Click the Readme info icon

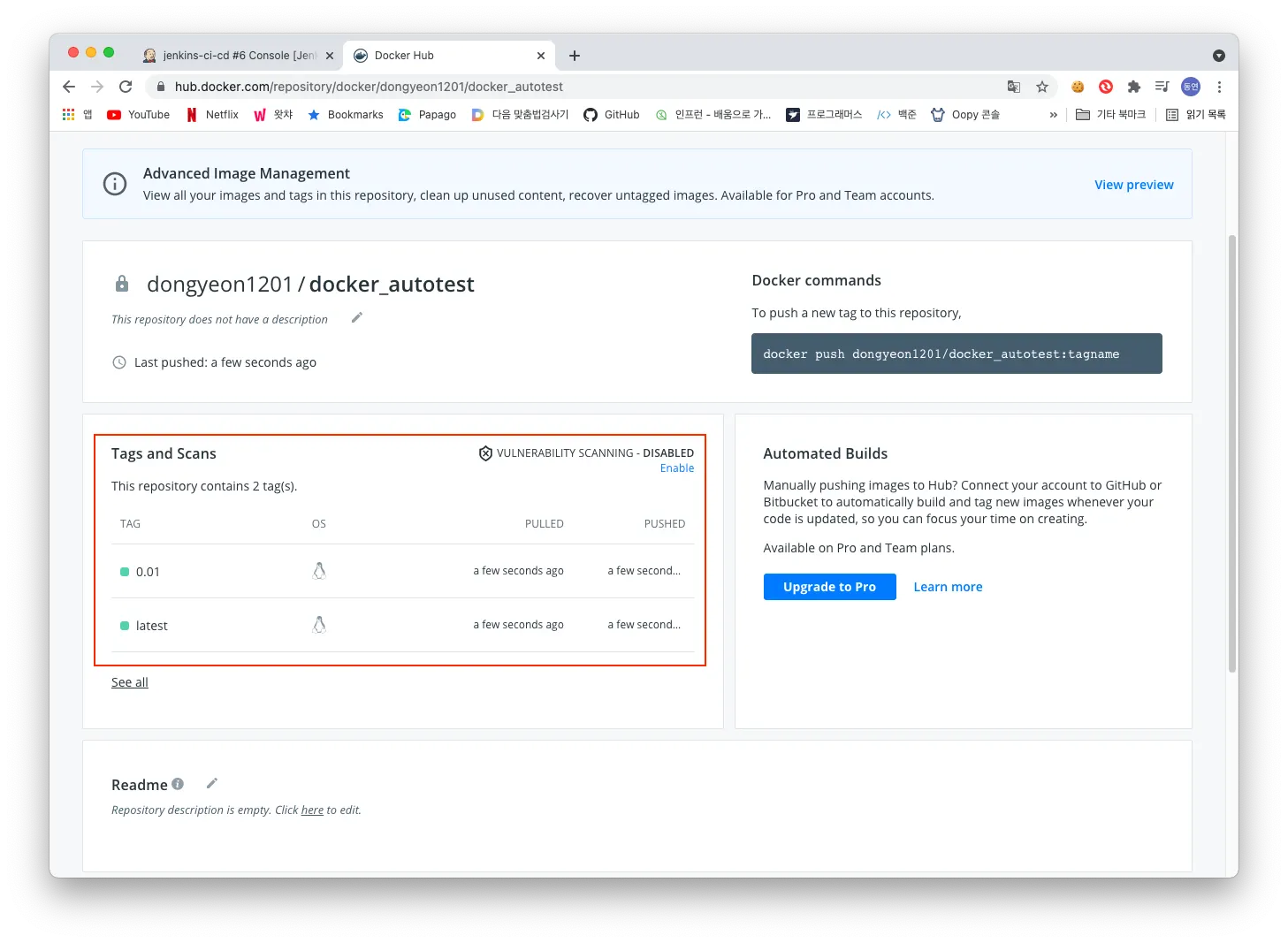pyautogui.click(x=178, y=784)
